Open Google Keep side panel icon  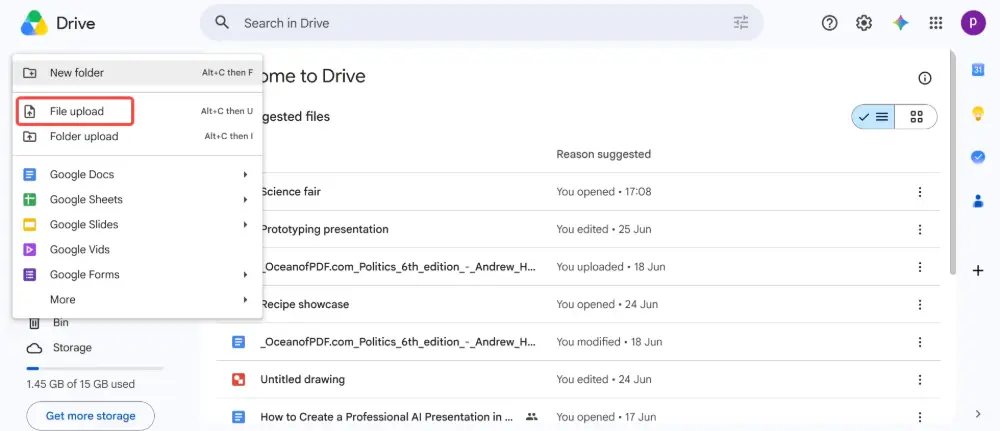tap(978, 113)
